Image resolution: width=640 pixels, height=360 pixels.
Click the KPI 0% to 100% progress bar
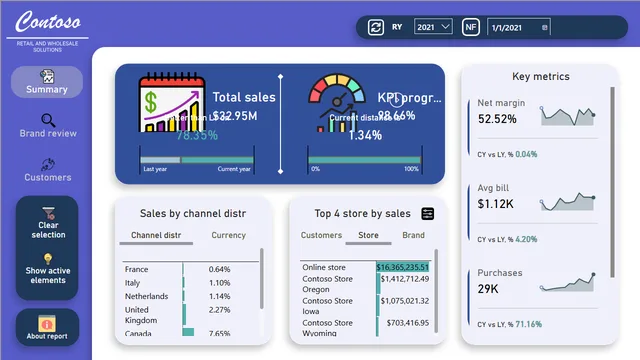point(364,160)
